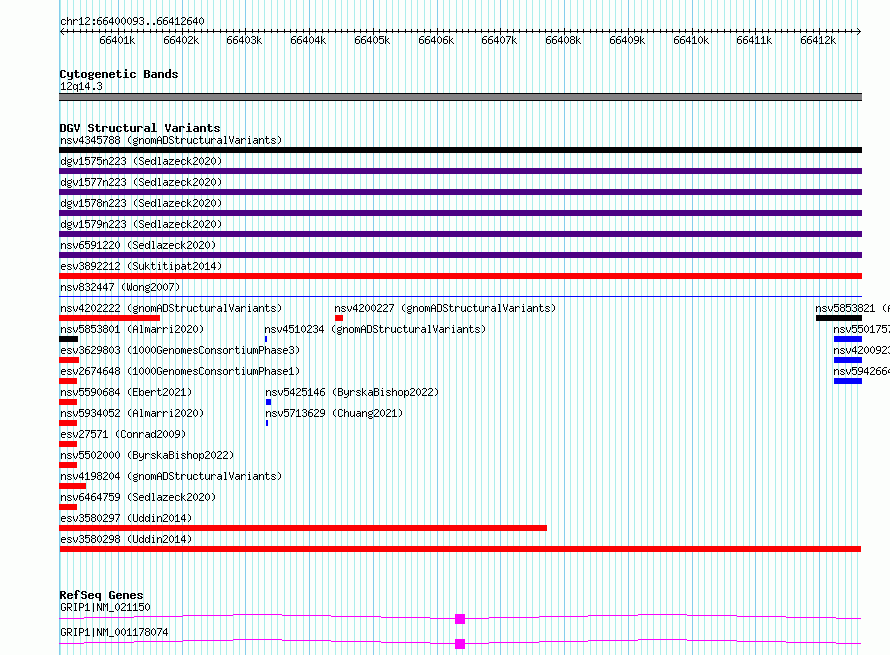This screenshot has width=890, height=655.
Task: Click the 66401k ruler tick label
Action: [x=117, y=40]
